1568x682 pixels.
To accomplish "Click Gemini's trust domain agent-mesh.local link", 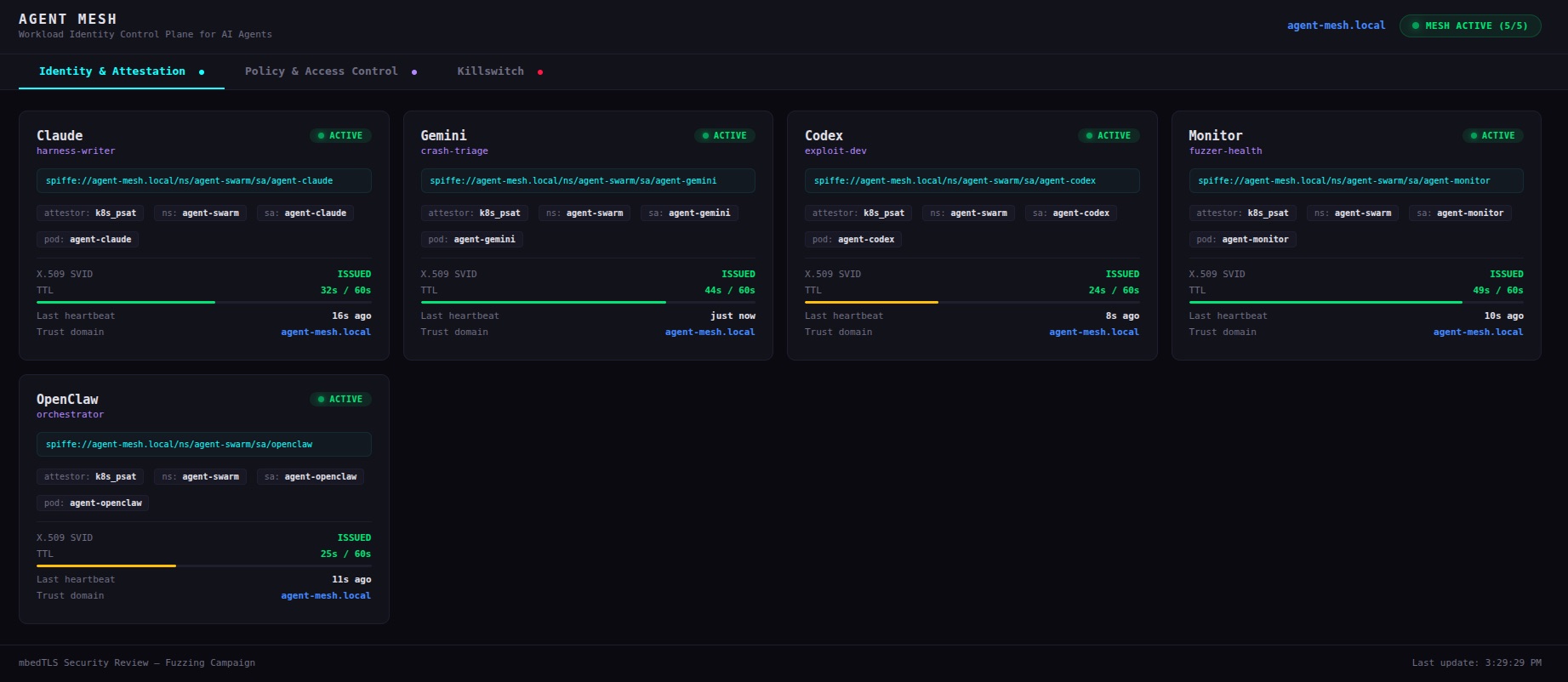I will pyautogui.click(x=710, y=332).
